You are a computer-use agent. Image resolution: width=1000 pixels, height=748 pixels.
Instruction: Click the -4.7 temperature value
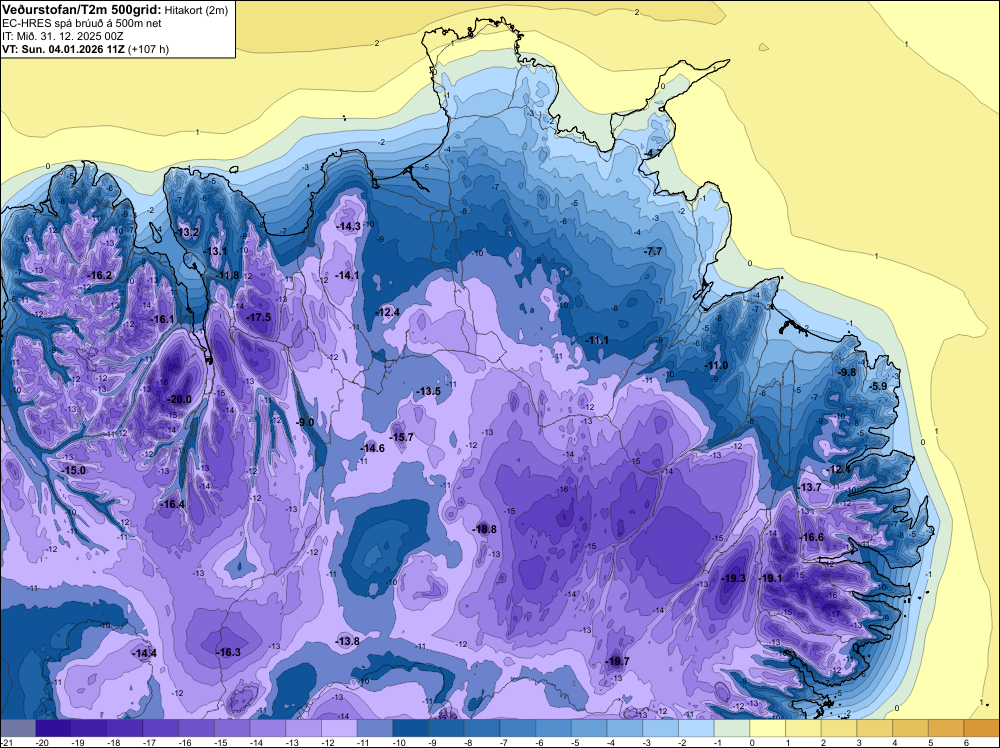tap(652, 154)
